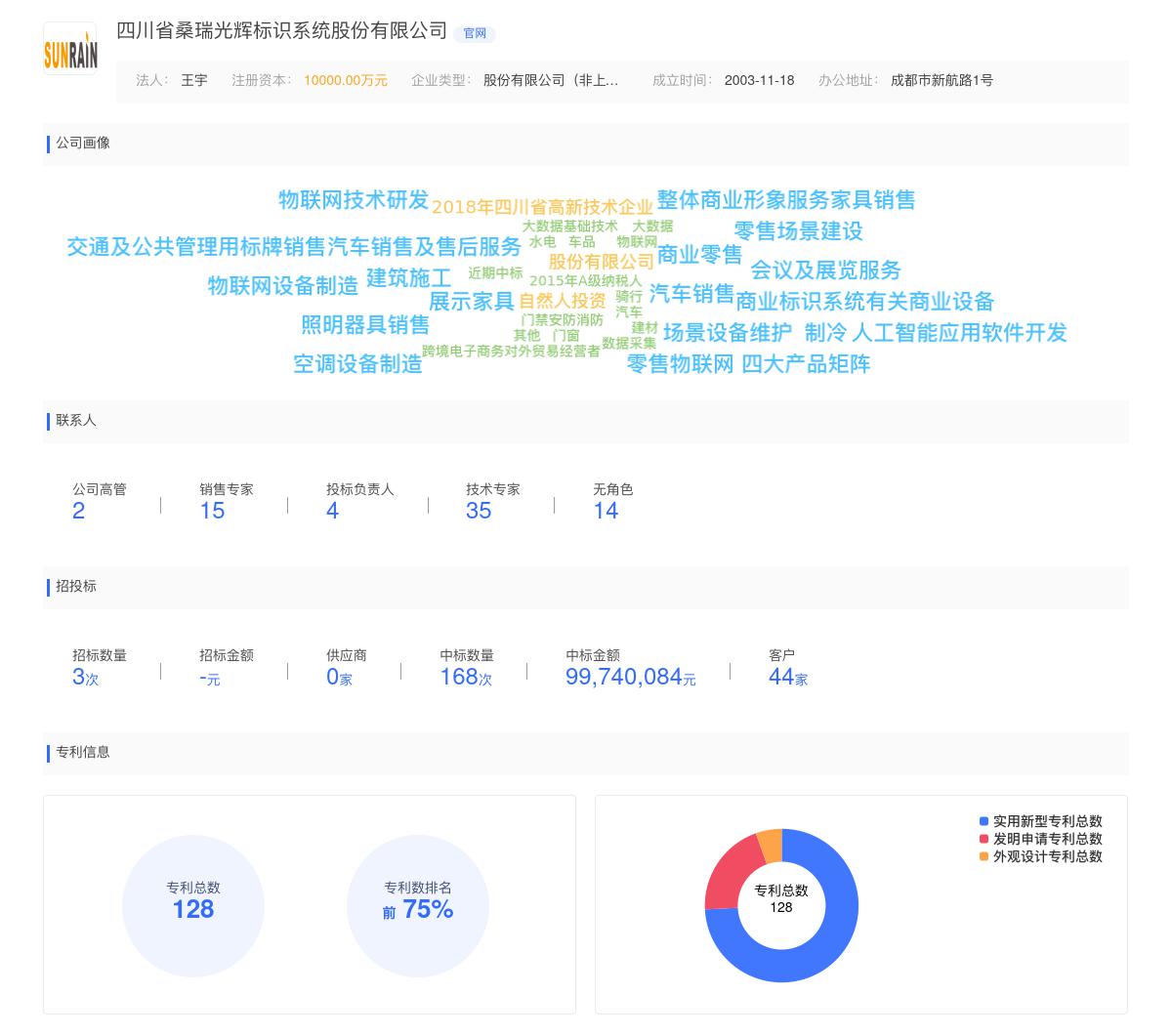
Task: Select the 物联网技术研发 word cloud tag
Action: [x=353, y=200]
